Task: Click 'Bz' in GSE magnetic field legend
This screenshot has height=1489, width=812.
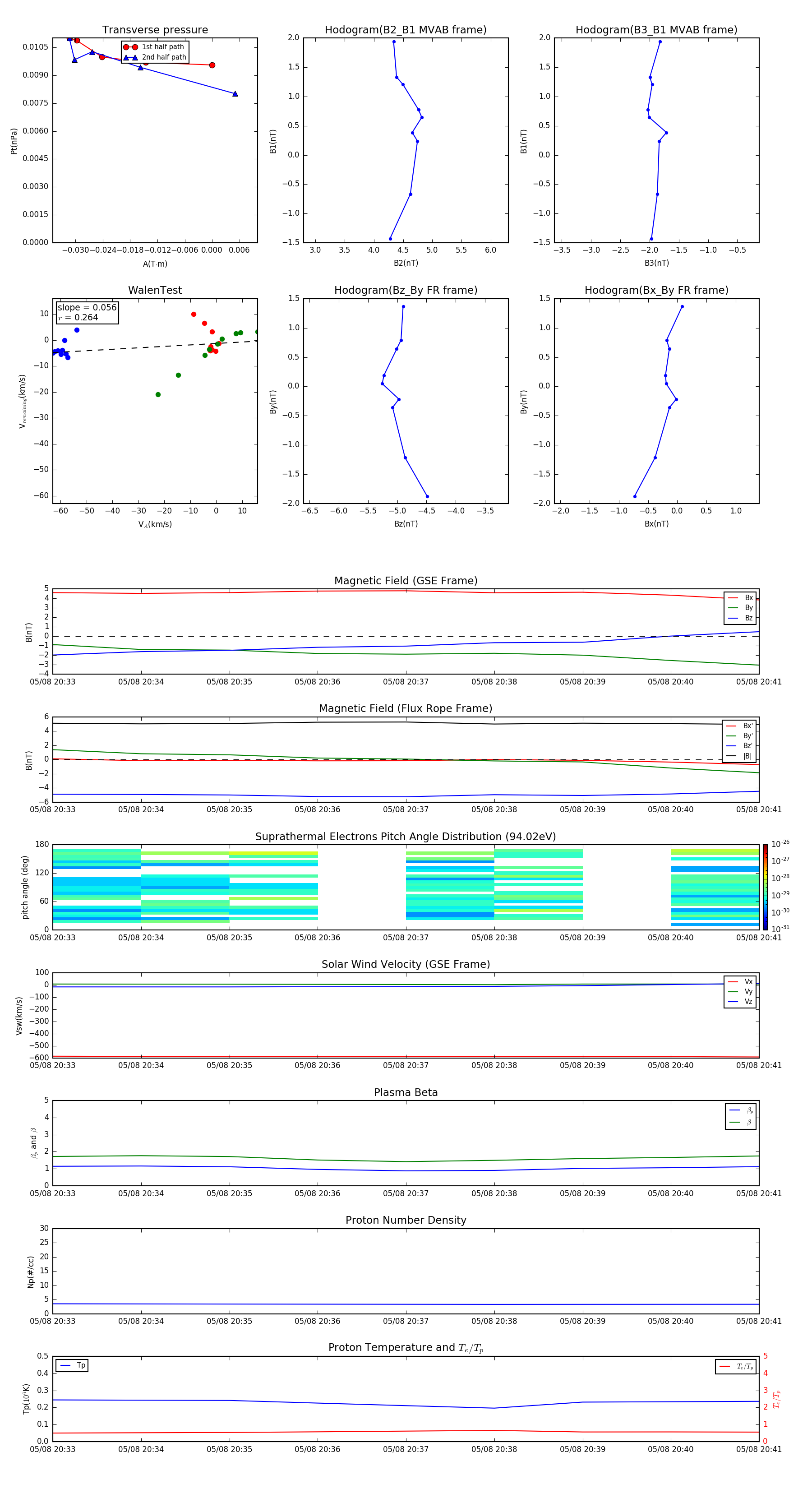Action: [741, 618]
